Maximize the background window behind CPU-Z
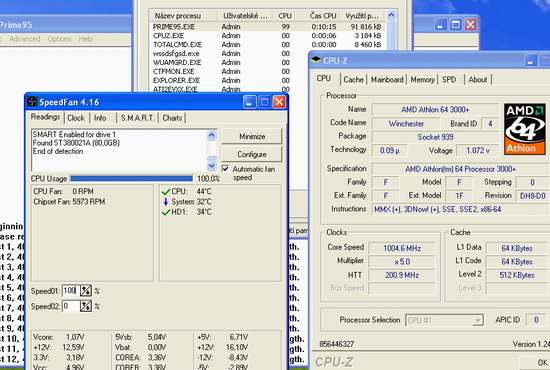Image resolution: width=550 pixels, height=370 pixels. 455,25
